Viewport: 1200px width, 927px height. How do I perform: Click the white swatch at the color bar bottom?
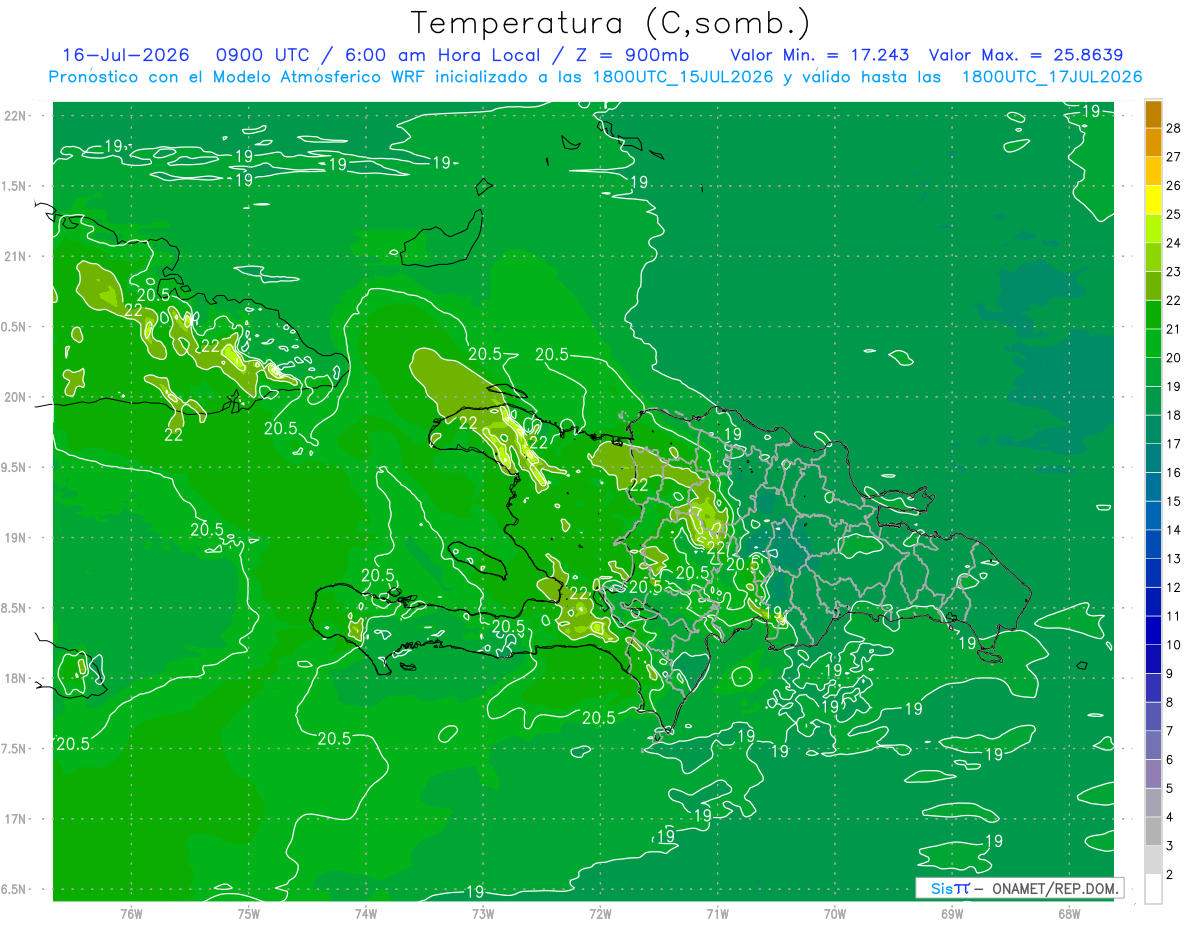tap(1153, 889)
